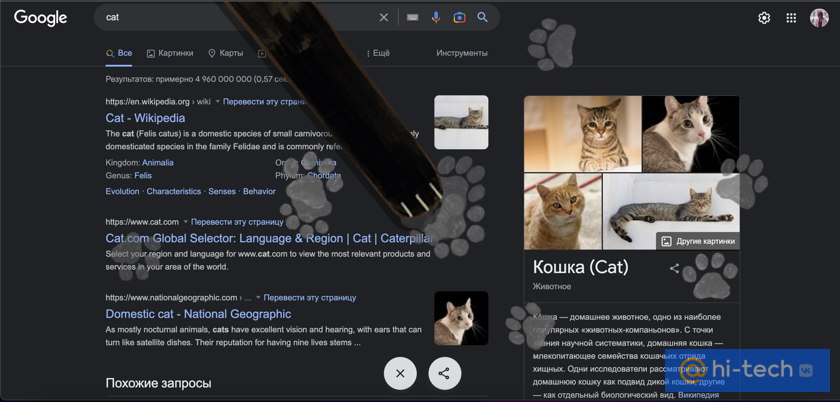Select the Все tab
Screen dimensions: 840x402
(x=119, y=53)
